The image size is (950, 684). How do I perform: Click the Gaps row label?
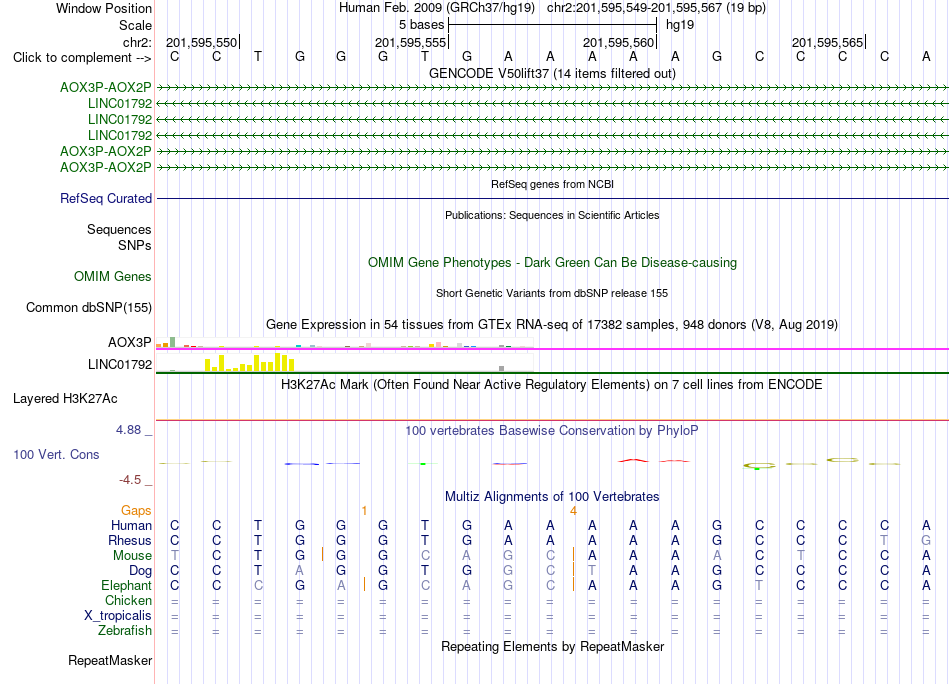tap(136, 511)
